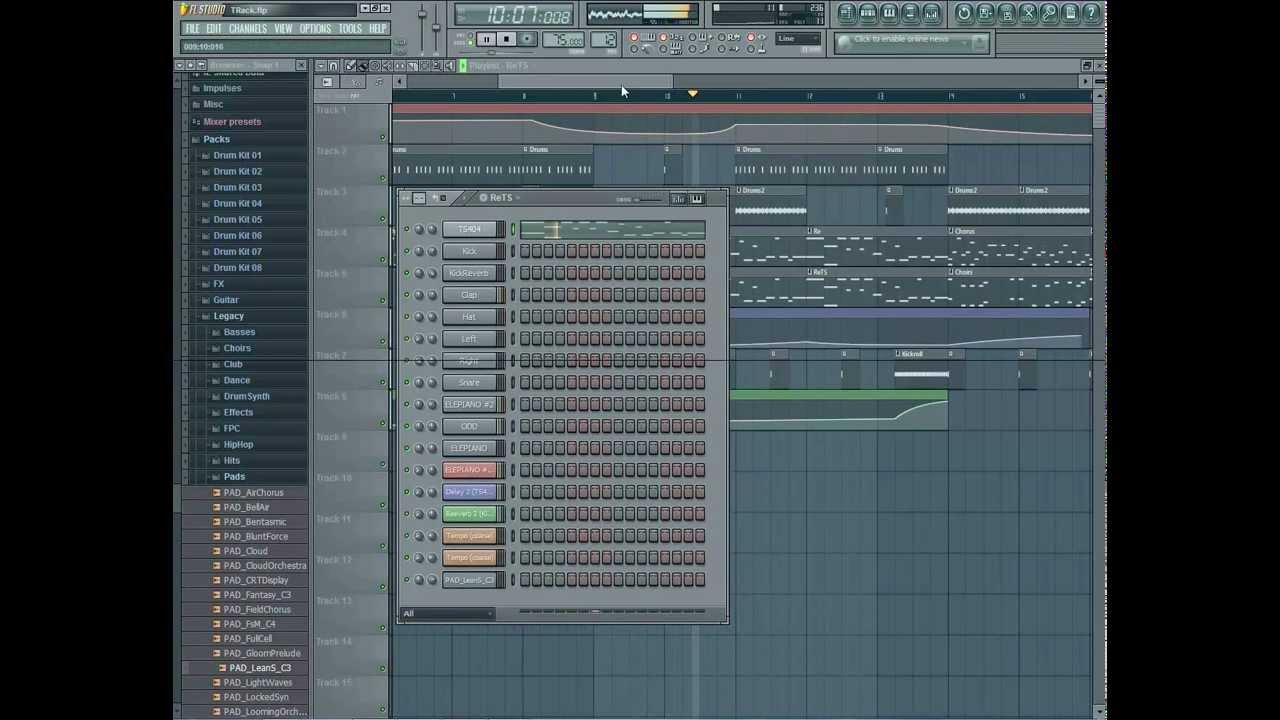Open the EDIT menu
This screenshot has width=1280, height=720.
click(x=214, y=29)
